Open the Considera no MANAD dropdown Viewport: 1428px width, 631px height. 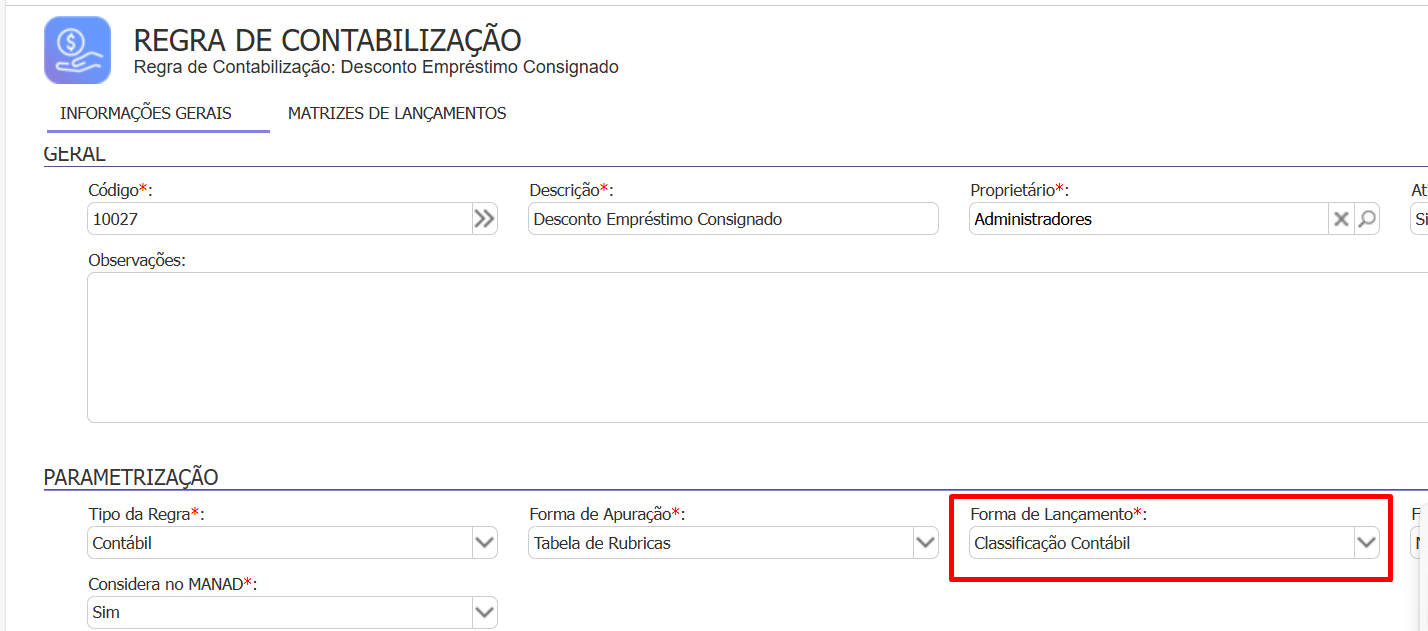click(x=484, y=612)
